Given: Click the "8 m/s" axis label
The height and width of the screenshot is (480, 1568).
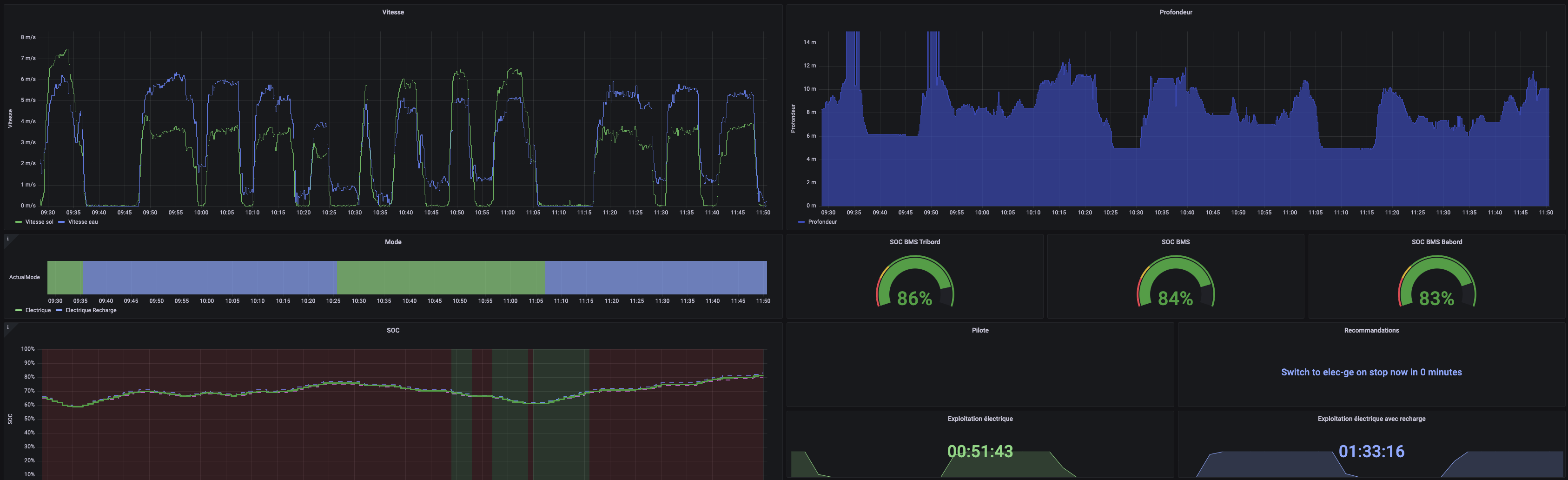Looking at the screenshot, I should [x=28, y=37].
